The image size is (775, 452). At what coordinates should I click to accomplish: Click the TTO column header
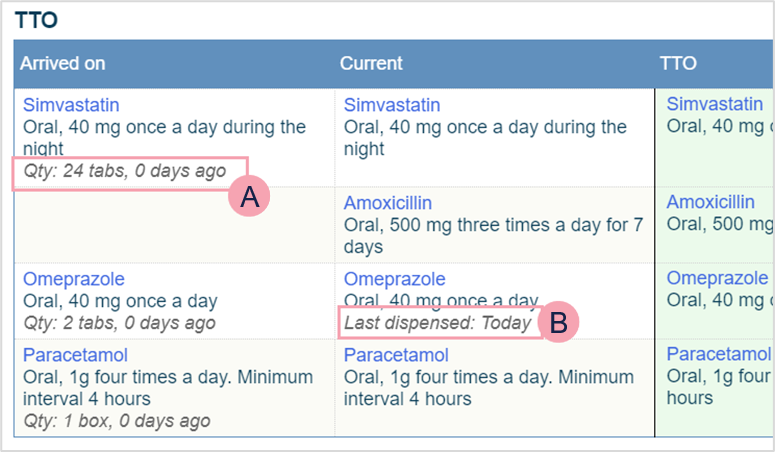678,63
